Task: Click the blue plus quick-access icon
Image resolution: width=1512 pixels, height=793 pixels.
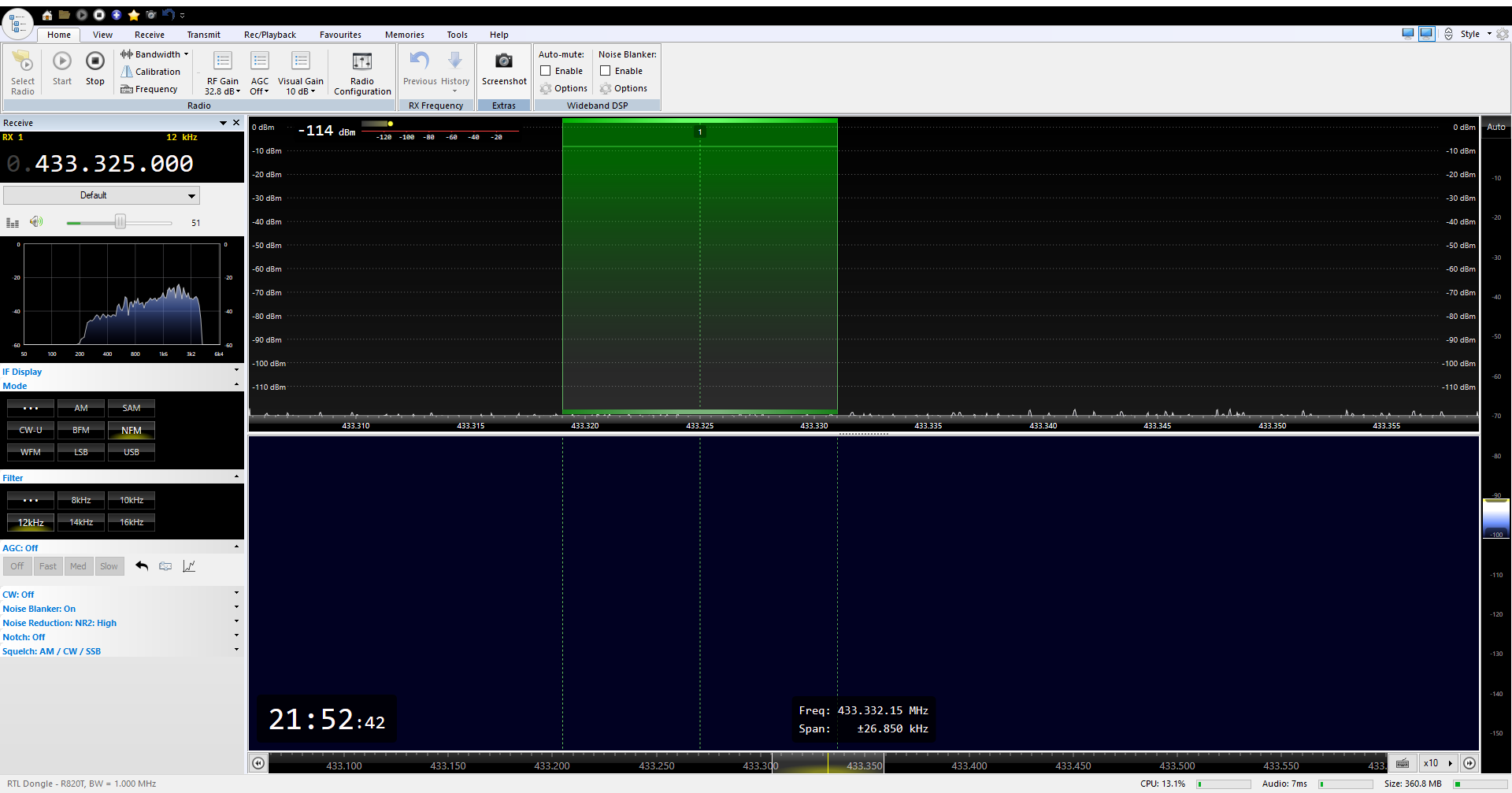Action: pyautogui.click(x=117, y=15)
